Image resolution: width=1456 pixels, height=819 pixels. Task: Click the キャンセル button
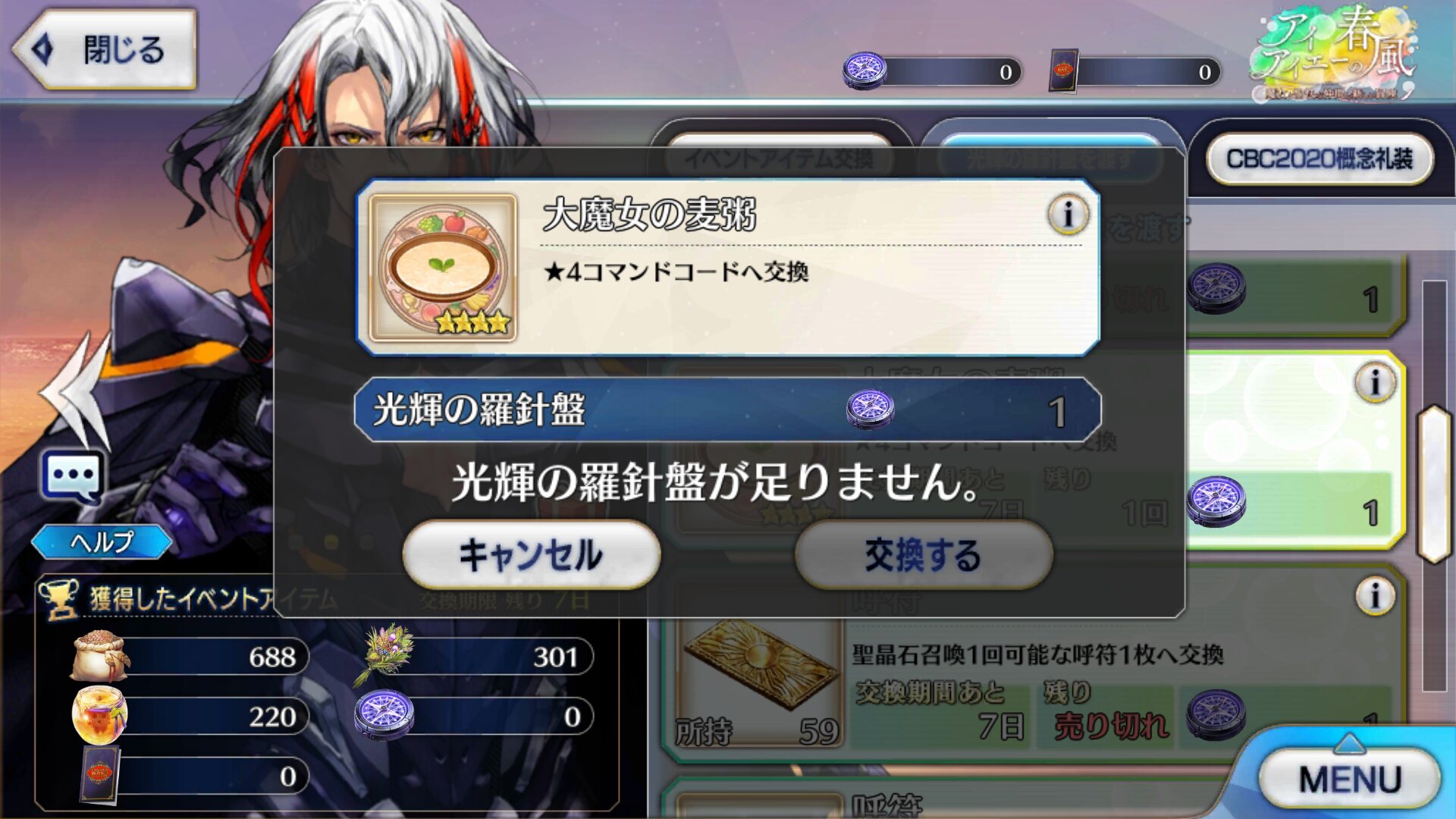[x=531, y=555]
